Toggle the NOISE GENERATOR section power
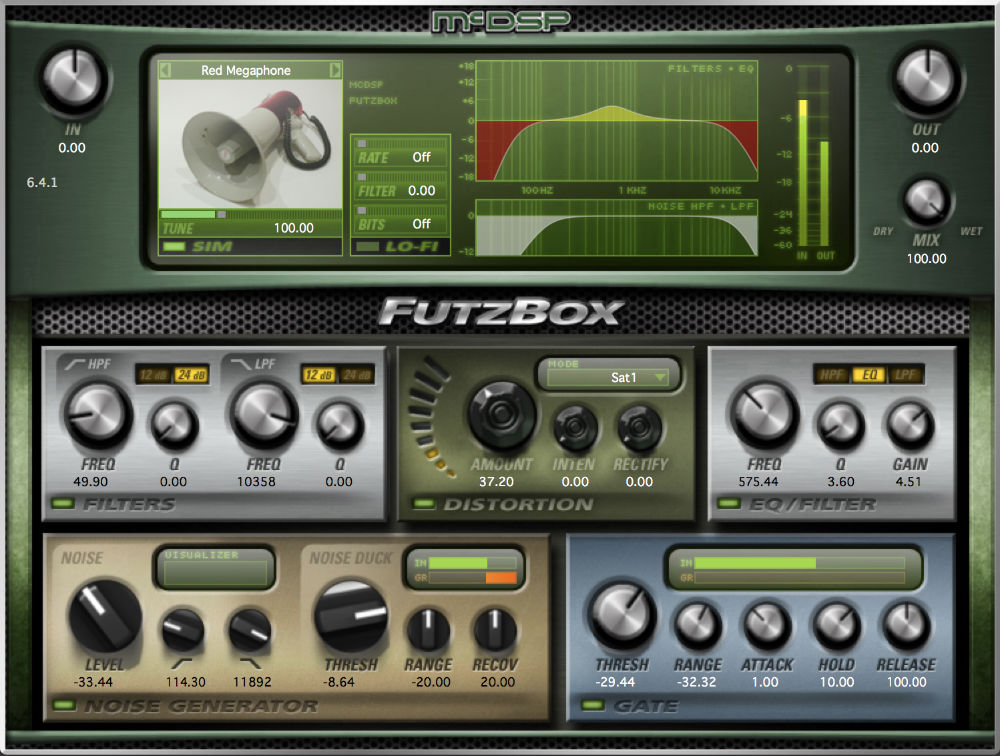1000x756 pixels. tap(64, 705)
